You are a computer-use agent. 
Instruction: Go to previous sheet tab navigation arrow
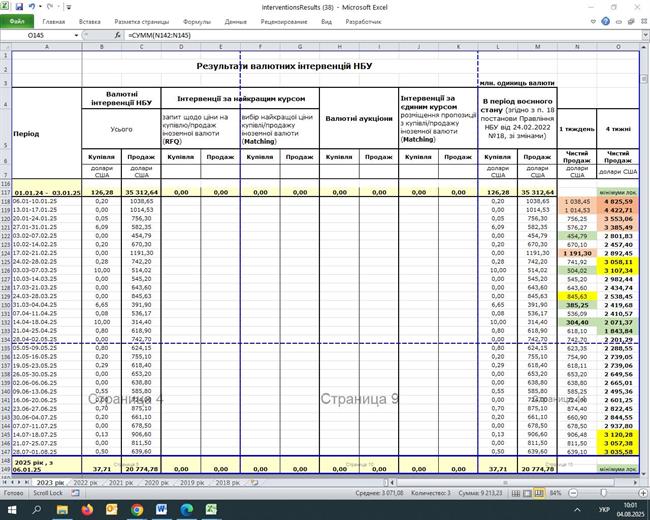(x=12, y=483)
